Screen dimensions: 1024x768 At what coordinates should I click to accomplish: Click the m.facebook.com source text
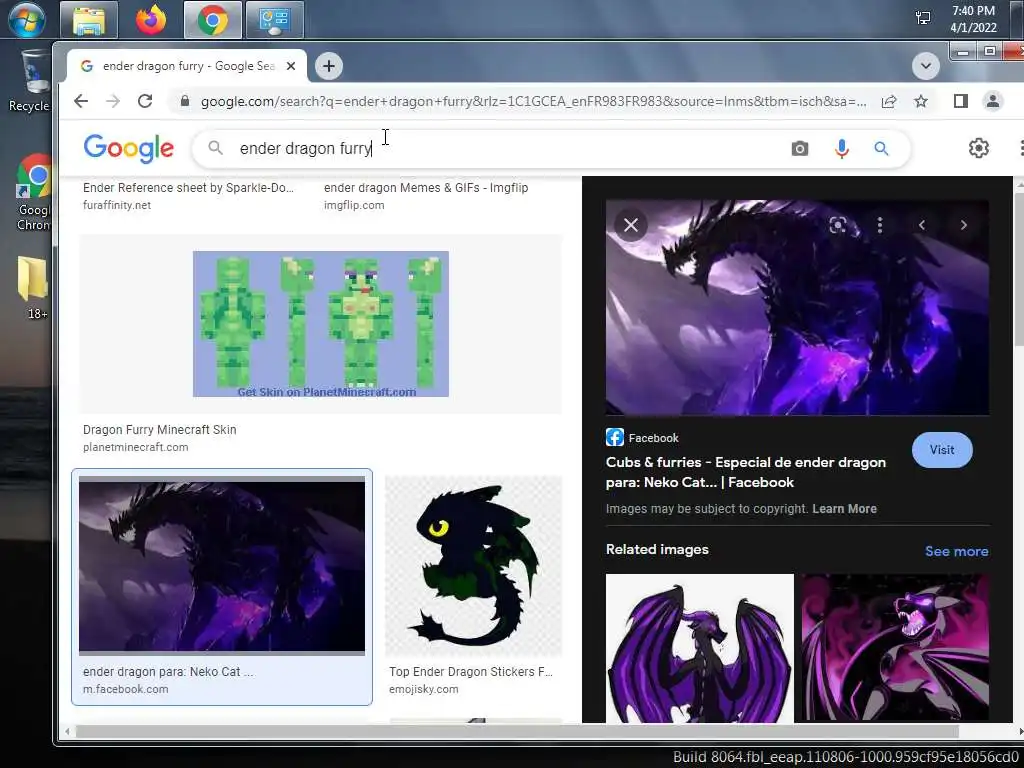(125, 689)
